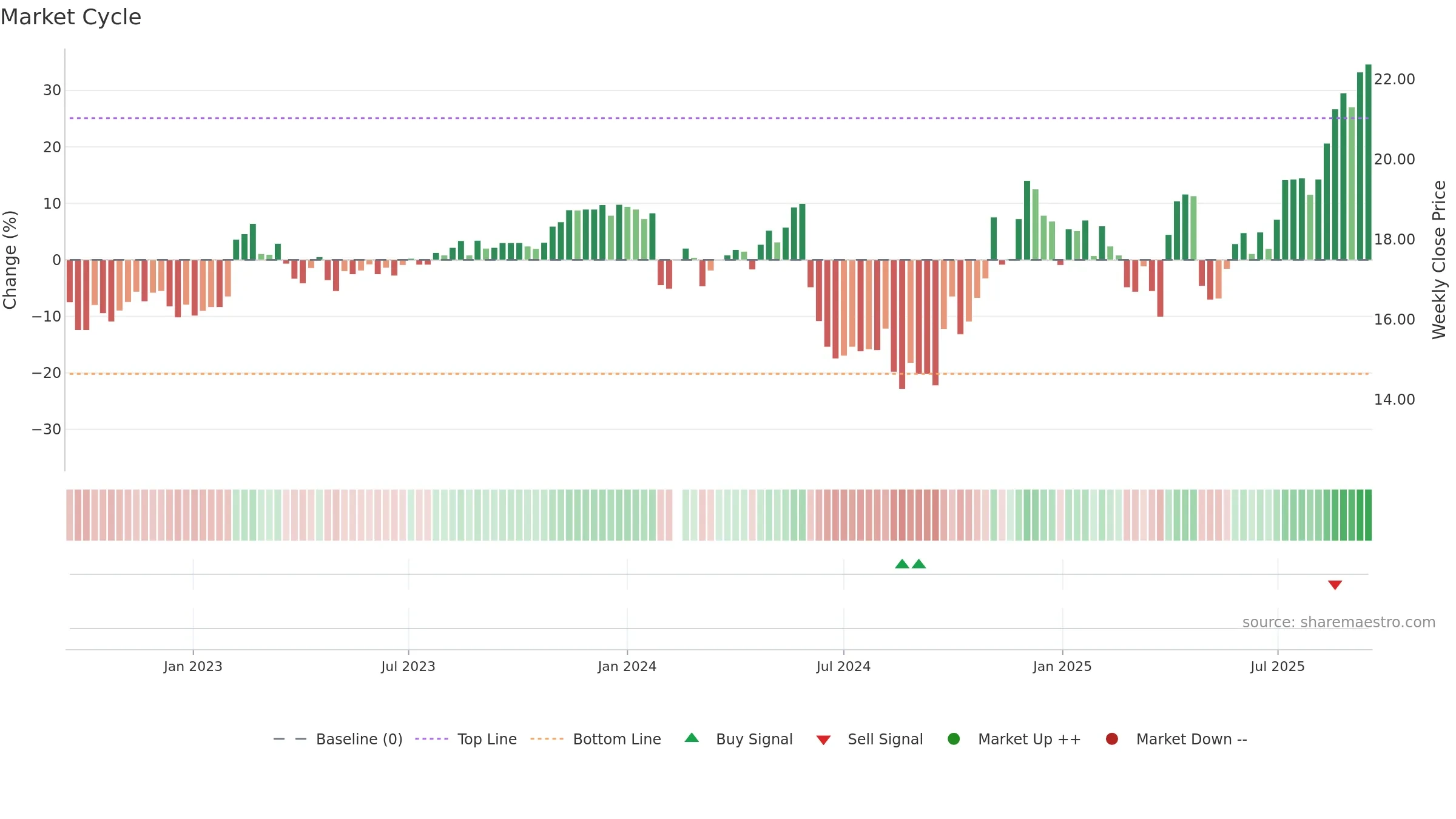Toggle the Market Down -- legend label
The height and width of the screenshot is (819, 1456).
[x=1191, y=739]
